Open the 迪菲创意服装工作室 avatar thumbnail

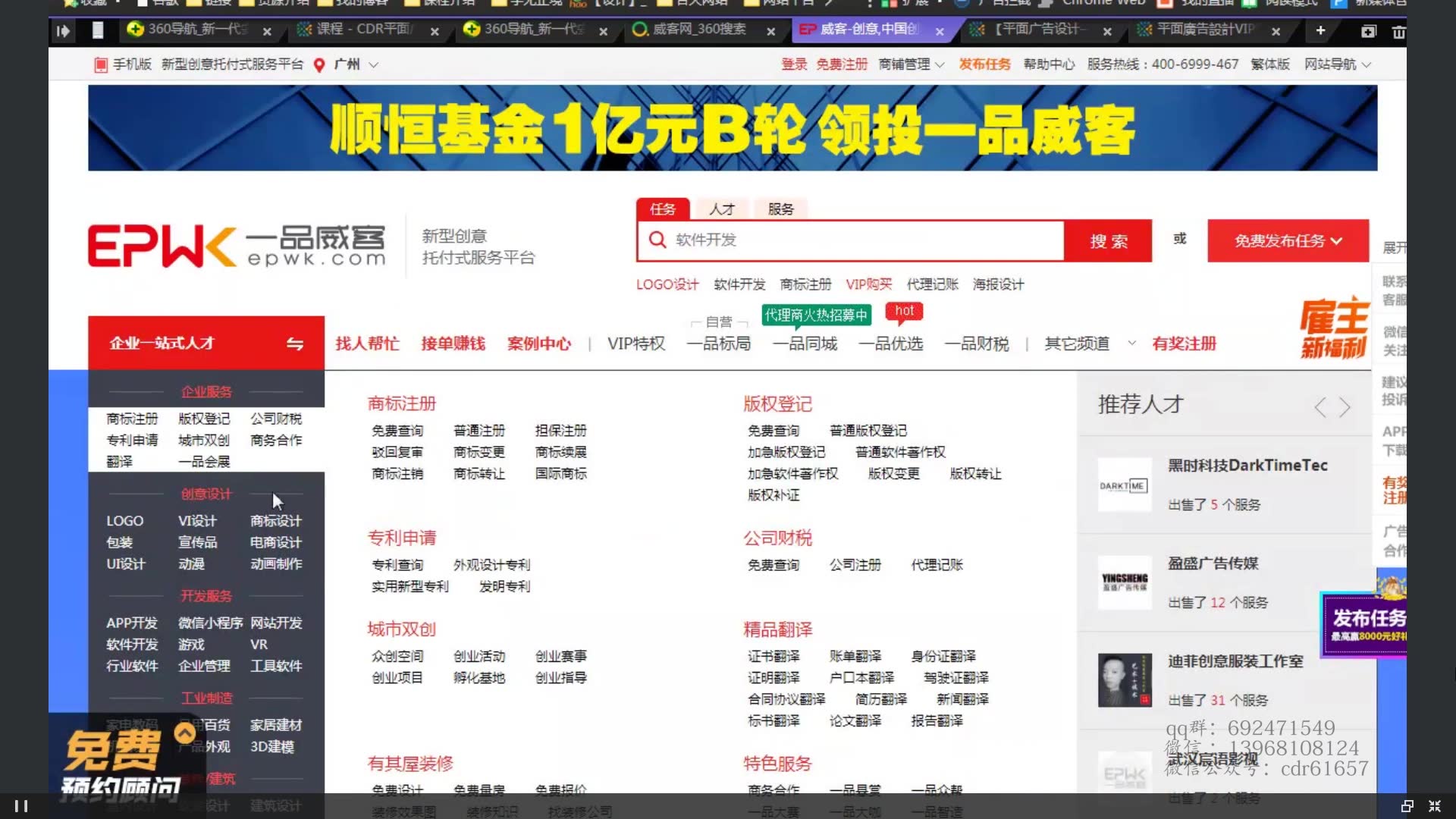coord(1125,680)
